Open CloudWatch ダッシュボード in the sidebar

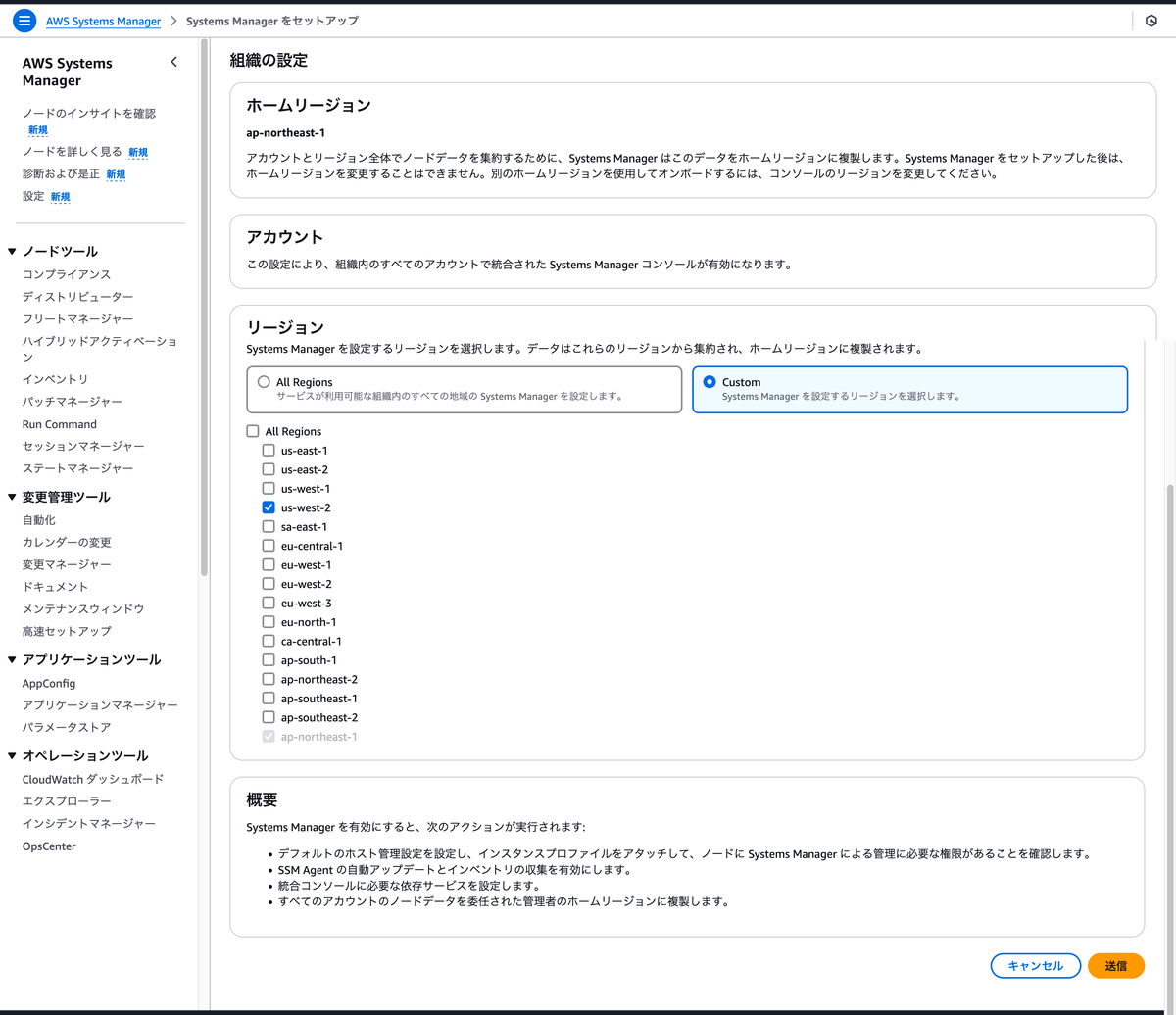click(93, 779)
